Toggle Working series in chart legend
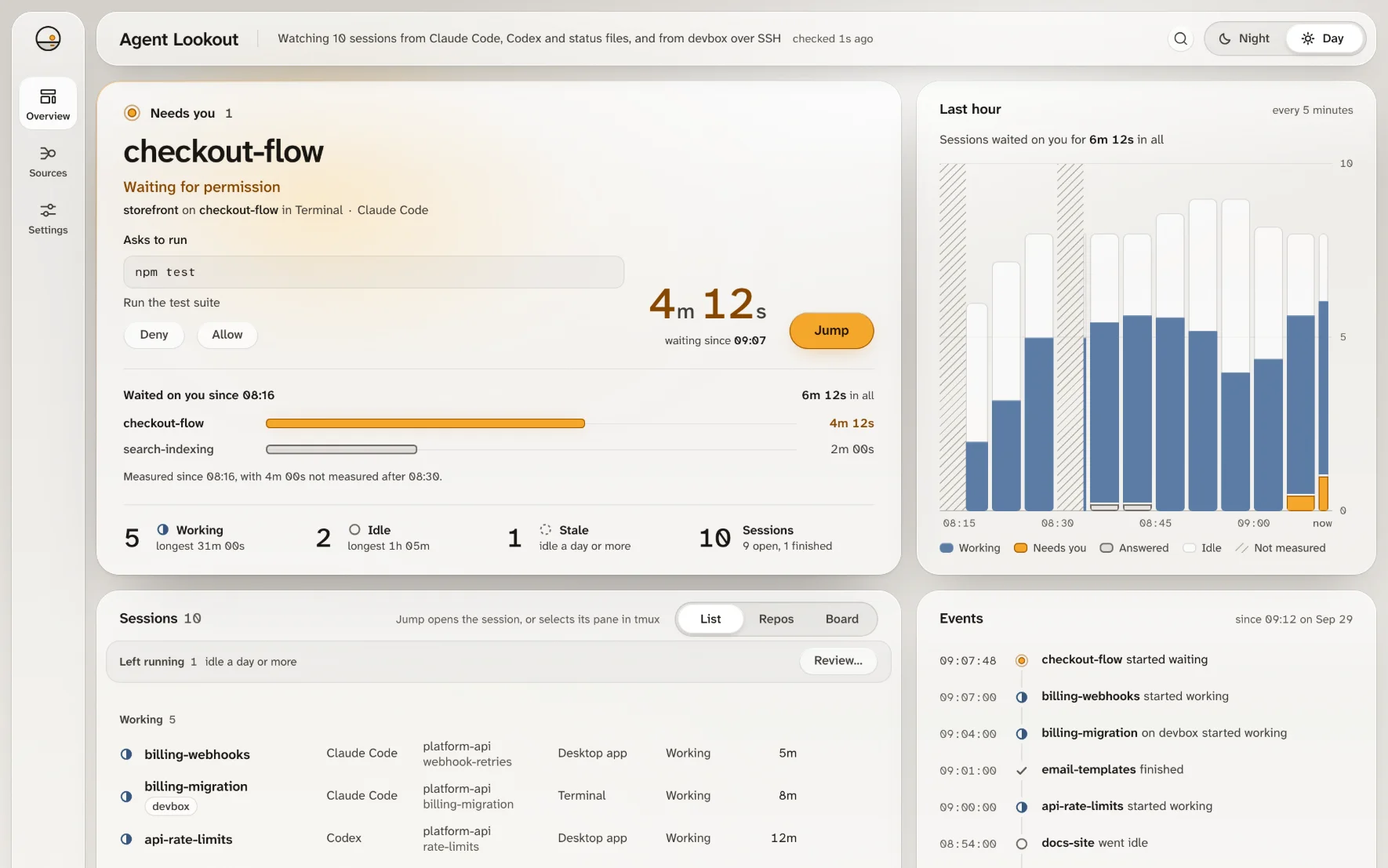1388x868 pixels. [970, 548]
